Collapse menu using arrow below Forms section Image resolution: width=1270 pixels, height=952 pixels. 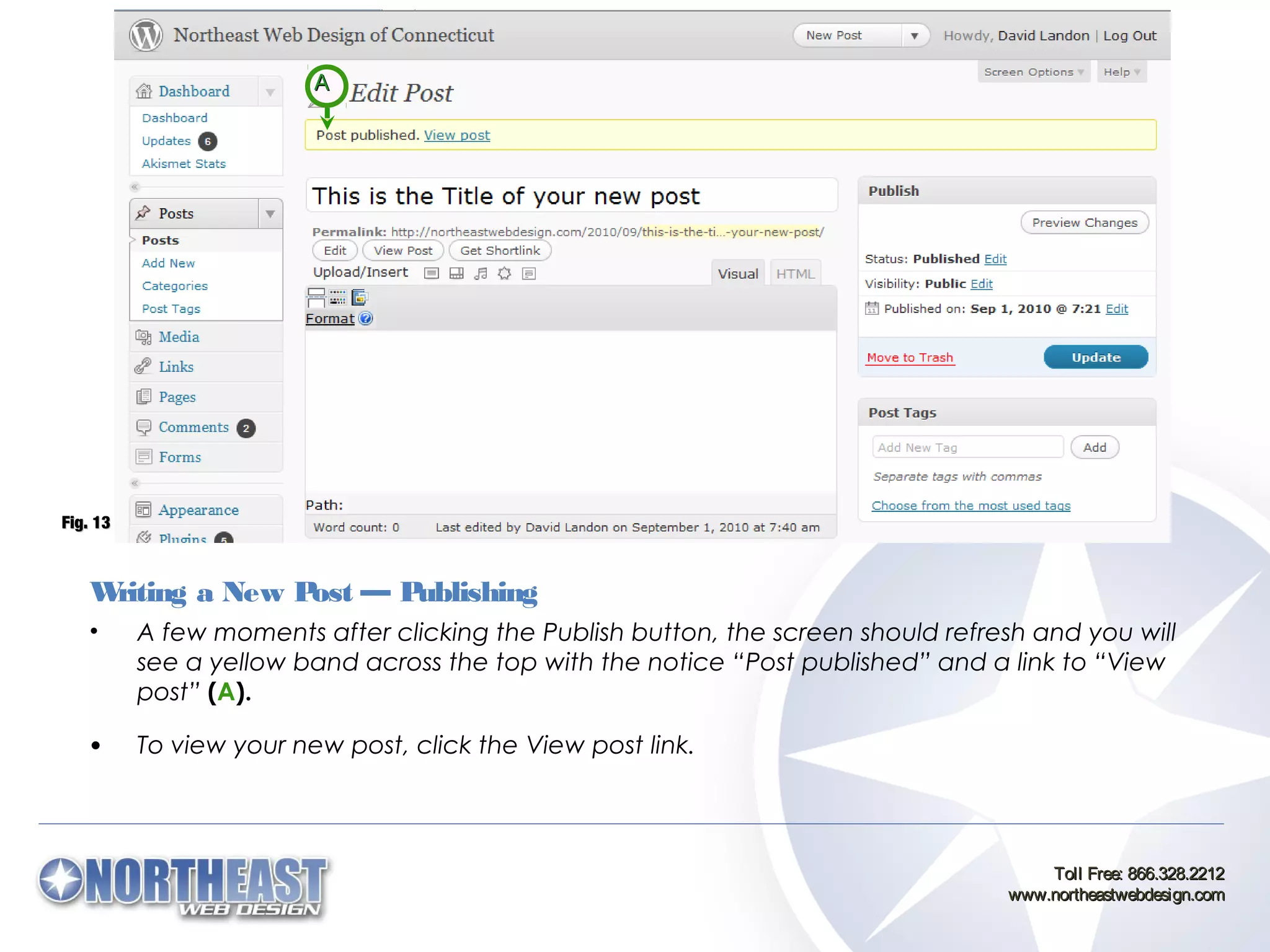135,483
